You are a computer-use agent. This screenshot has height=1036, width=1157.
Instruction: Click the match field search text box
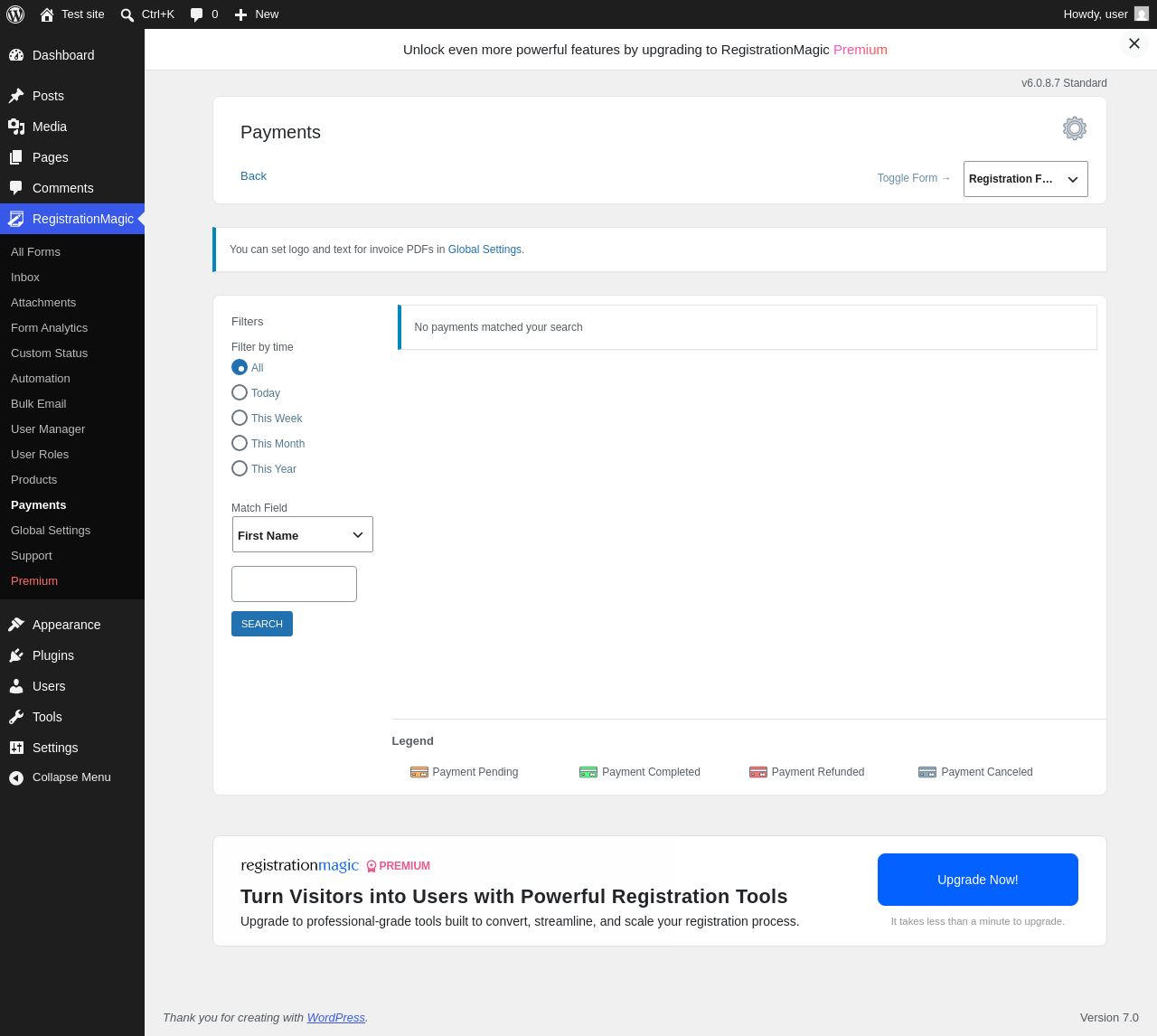(294, 584)
